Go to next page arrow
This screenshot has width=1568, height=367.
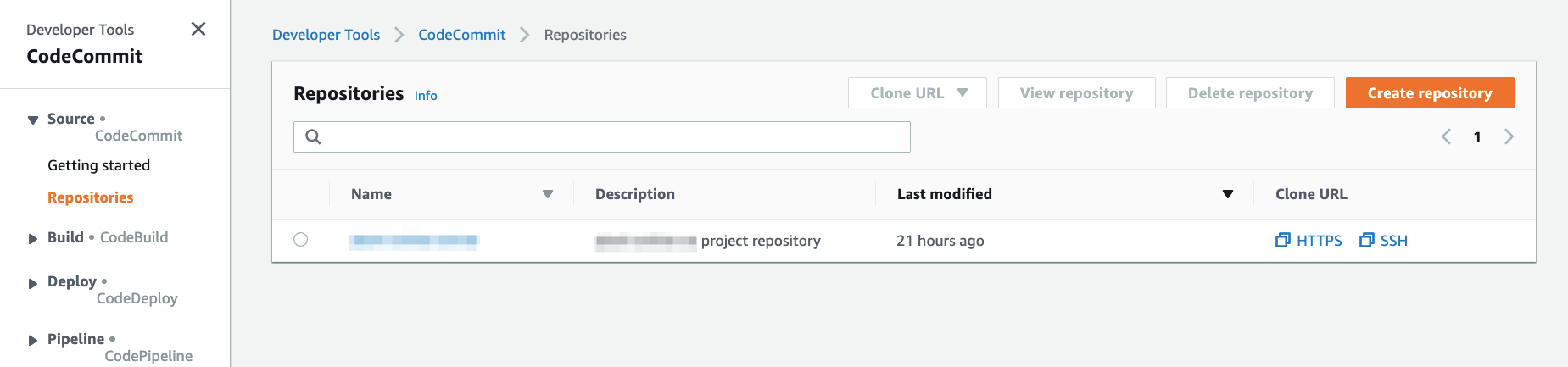click(x=1509, y=136)
